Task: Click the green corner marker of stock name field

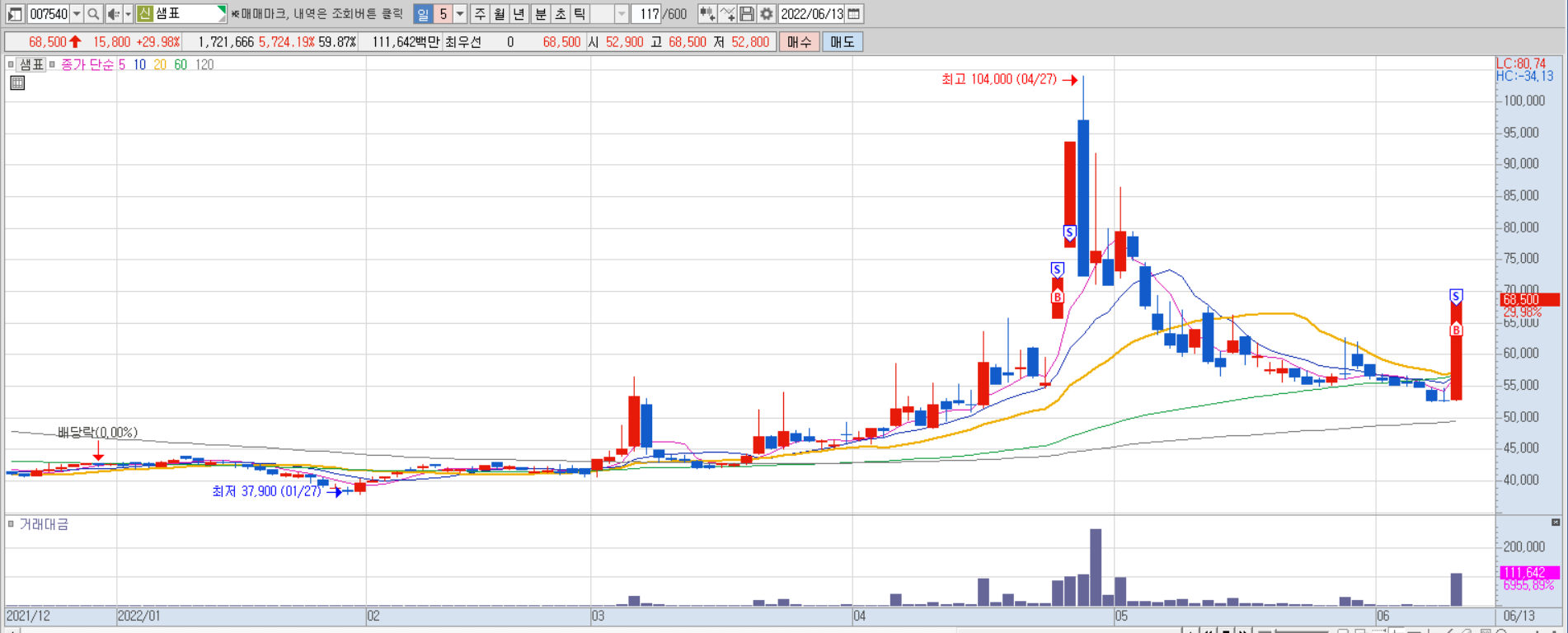Action: [222, 11]
